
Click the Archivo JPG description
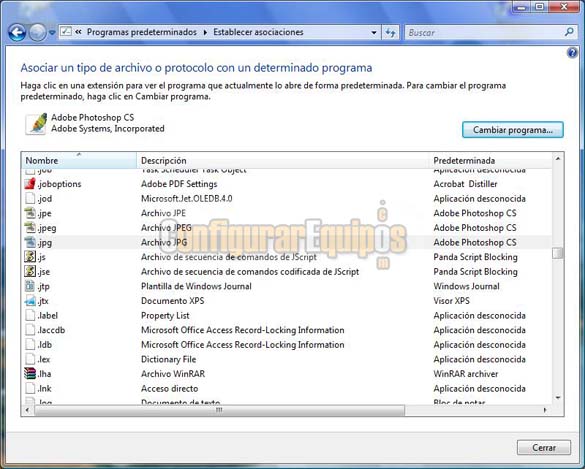[164, 242]
